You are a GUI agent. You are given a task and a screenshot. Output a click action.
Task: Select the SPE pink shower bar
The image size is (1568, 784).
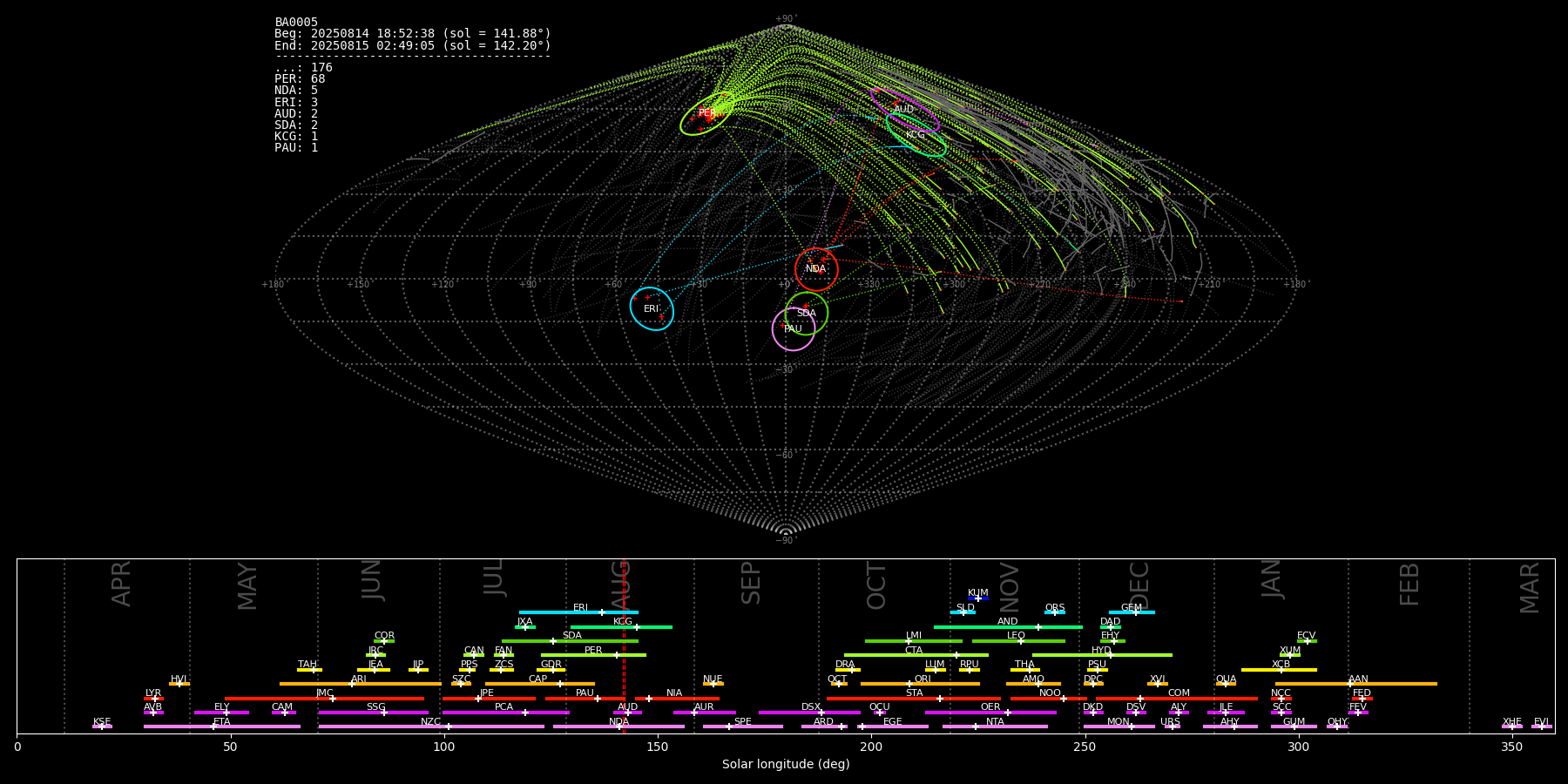(743, 727)
